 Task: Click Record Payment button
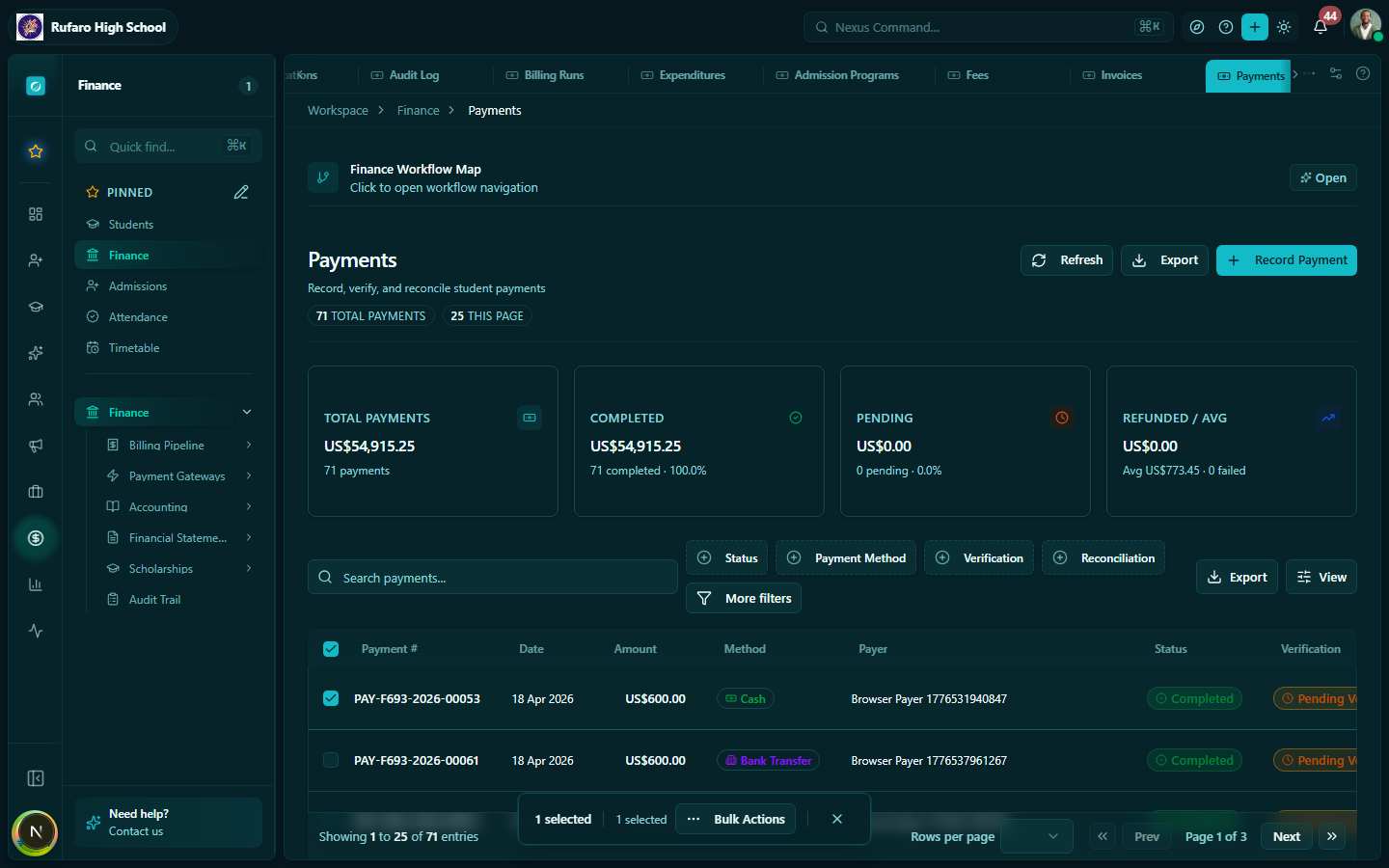(1287, 260)
